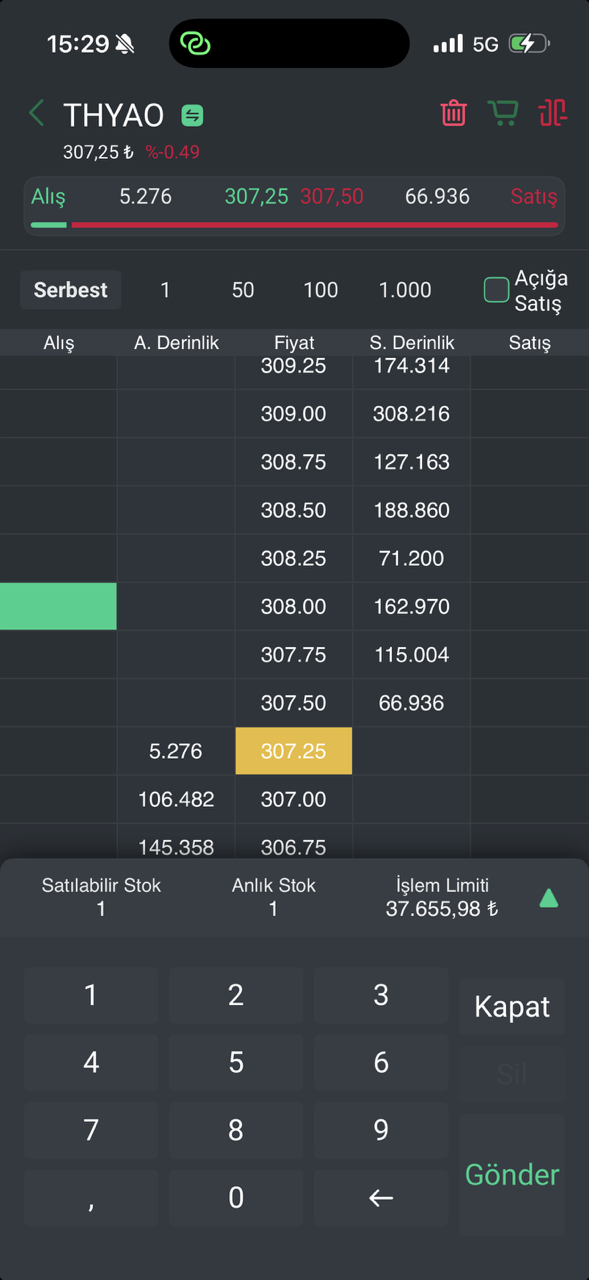Open the shopping cart icon

pos(503,112)
